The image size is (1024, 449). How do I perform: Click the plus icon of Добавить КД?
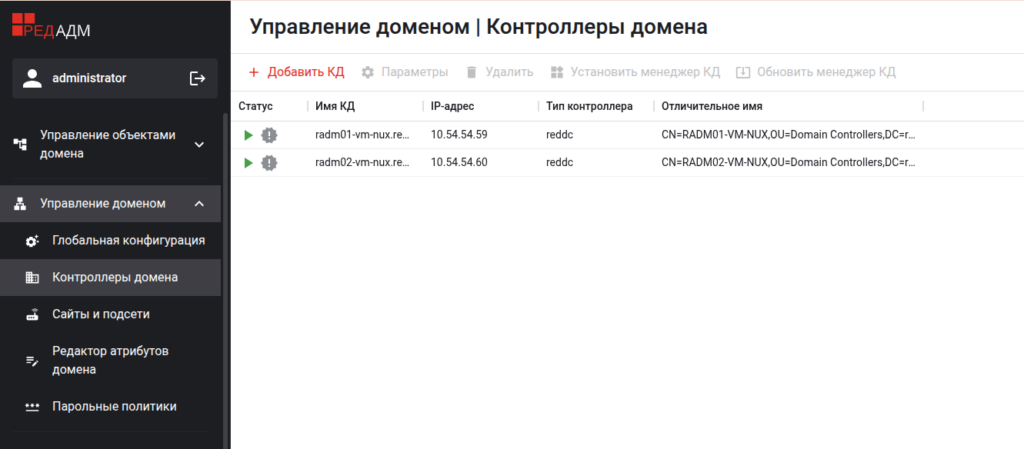click(x=254, y=72)
